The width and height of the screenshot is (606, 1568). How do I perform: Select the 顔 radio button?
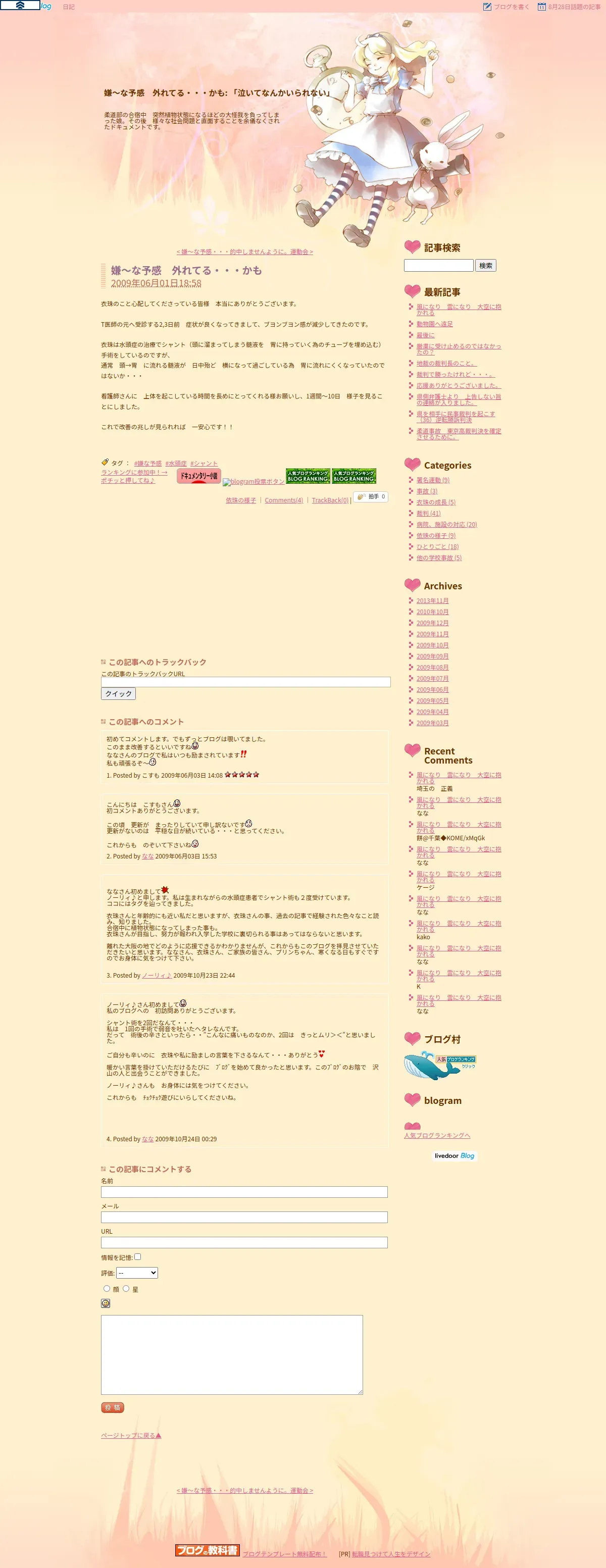[x=107, y=1288]
